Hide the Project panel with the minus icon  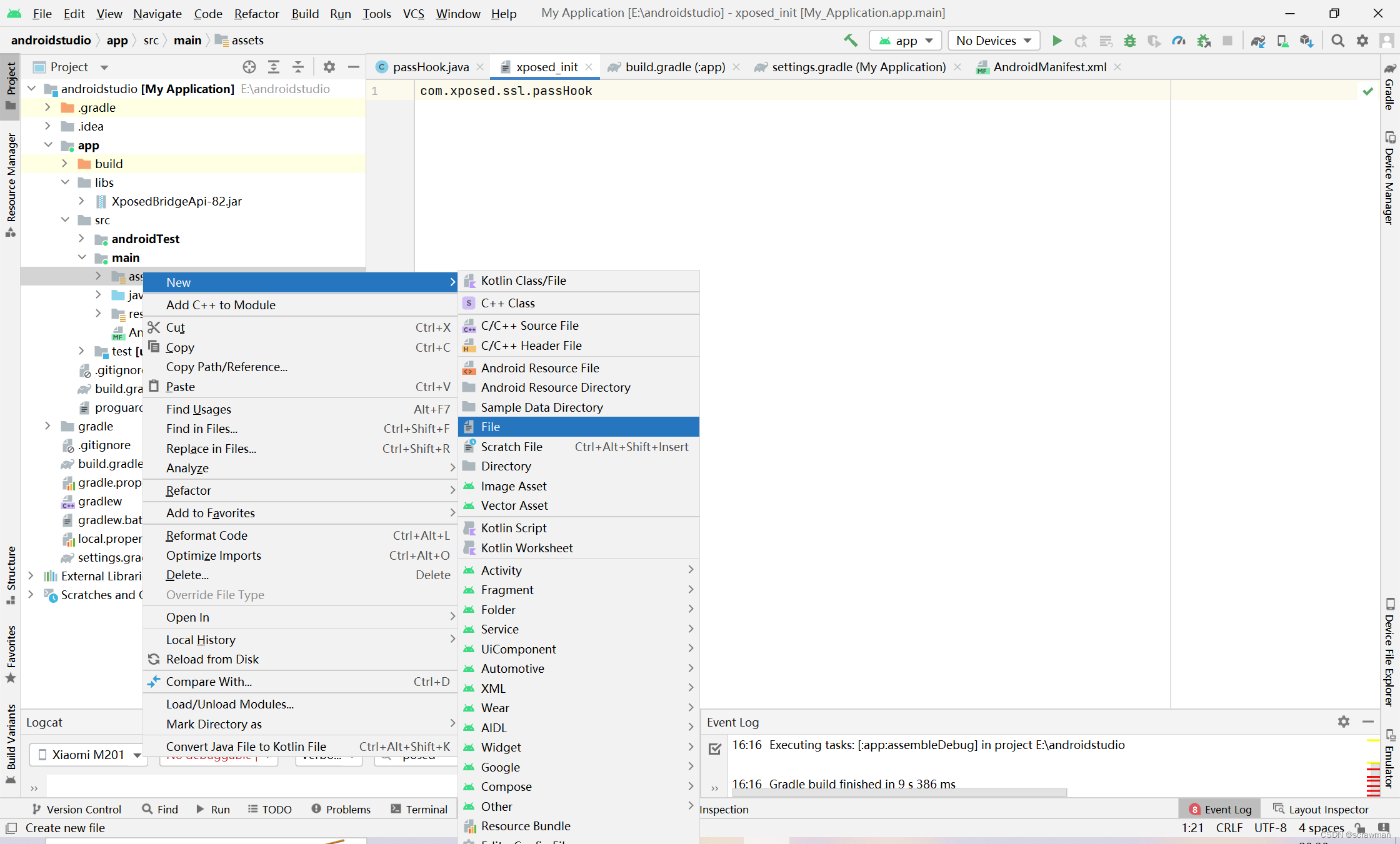[x=354, y=67]
